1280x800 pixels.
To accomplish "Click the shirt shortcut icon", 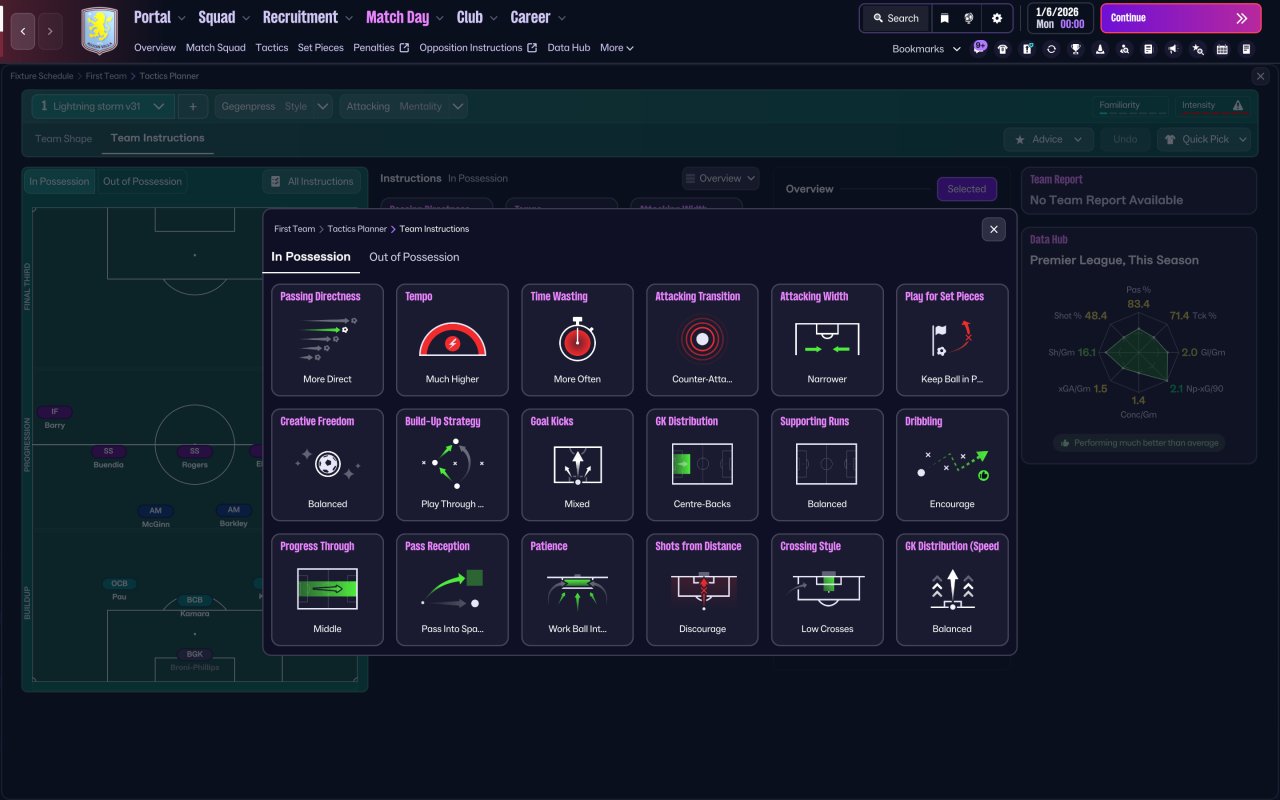I will click(1002, 49).
